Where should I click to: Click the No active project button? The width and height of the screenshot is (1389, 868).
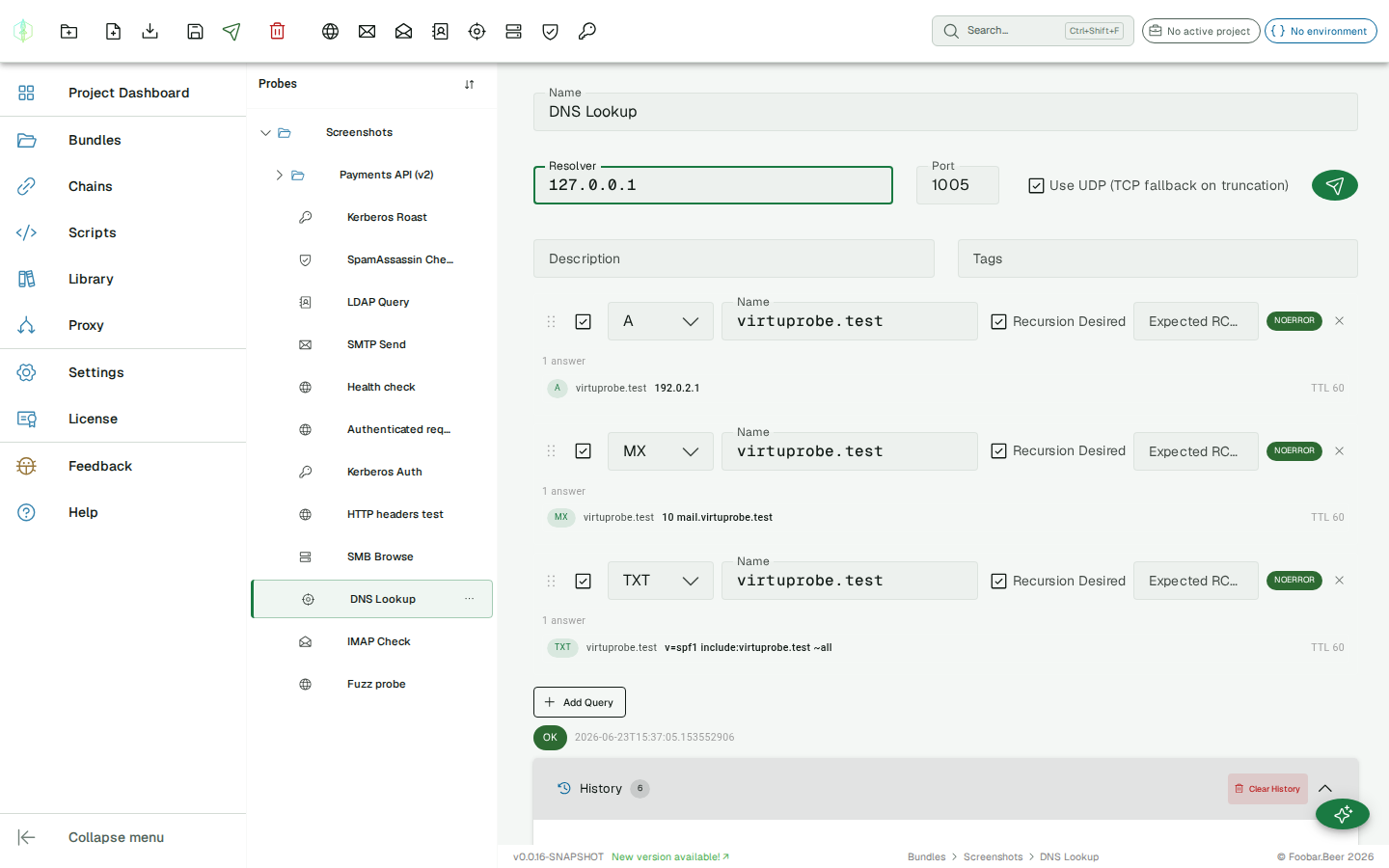tap(1201, 31)
